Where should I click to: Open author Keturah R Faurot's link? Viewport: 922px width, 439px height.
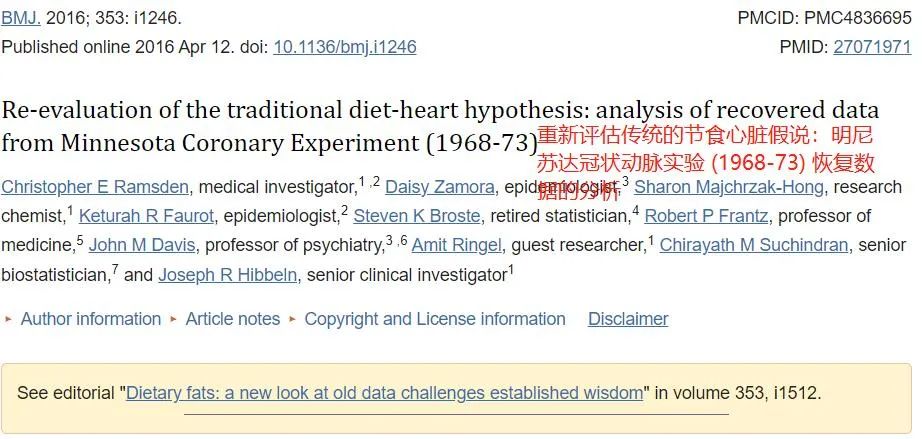[146, 216]
